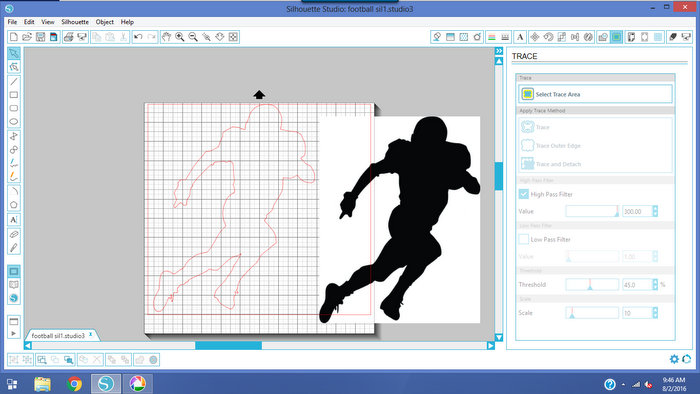This screenshot has height=394, width=700.
Task: Undo the last action
Action: click(x=138, y=37)
